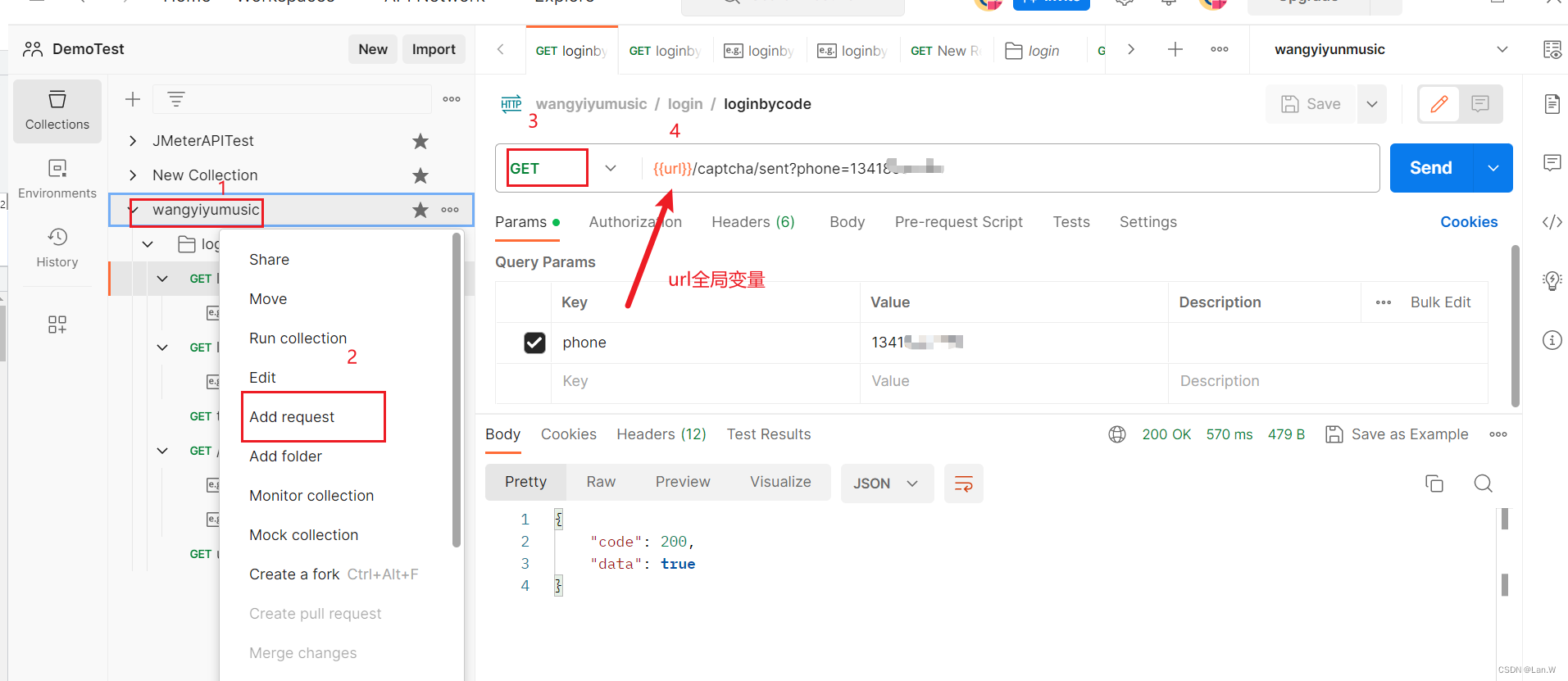Open the wangyiyunmusic environment dropdown
The height and width of the screenshot is (681, 1568).
(x=1391, y=49)
